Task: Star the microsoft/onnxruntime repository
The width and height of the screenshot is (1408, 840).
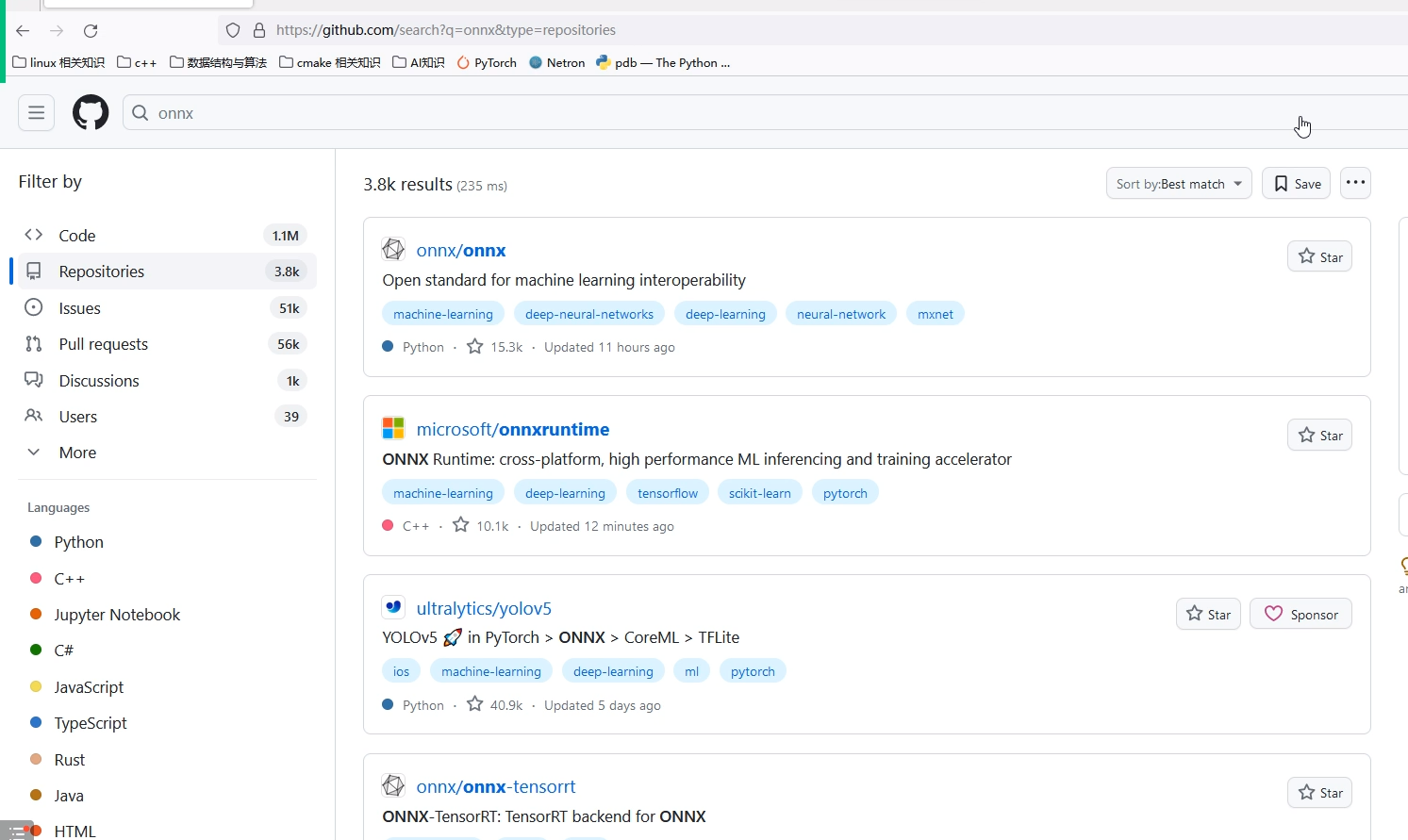Action: pyautogui.click(x=1319, y=435)
